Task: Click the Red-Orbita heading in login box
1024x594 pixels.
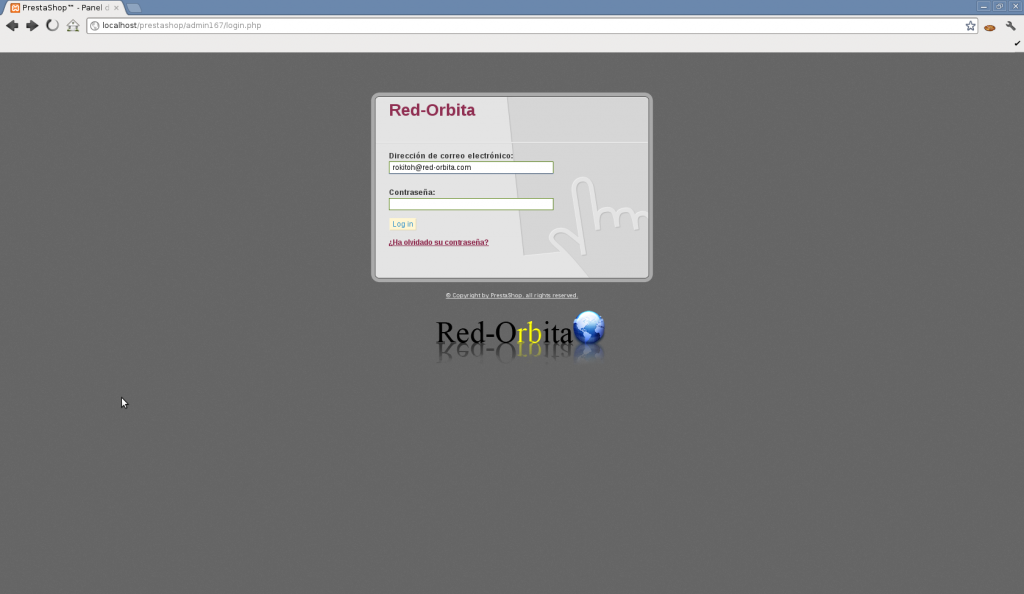Action: pos(432,110)
